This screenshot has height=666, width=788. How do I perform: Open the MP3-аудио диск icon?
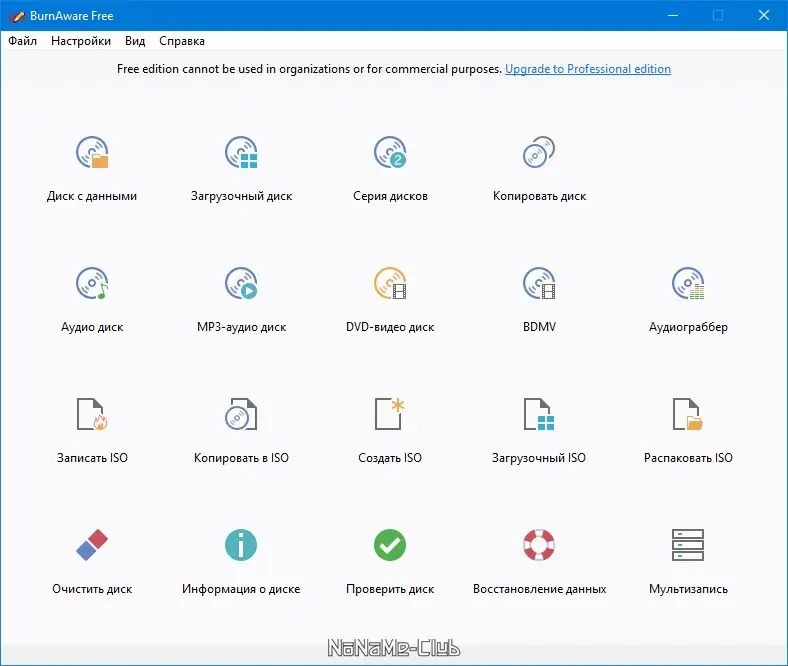tap(241, 283)
